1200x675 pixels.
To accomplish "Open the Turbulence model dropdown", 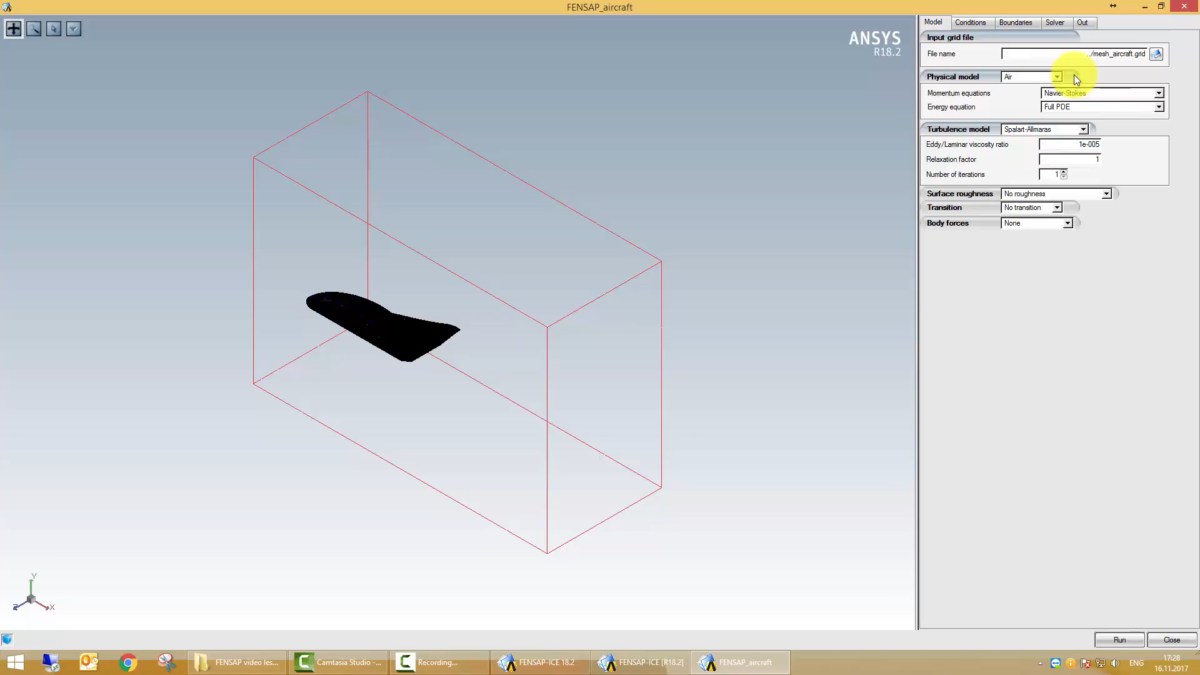I will pyautogui.click(x=1082, y=129).
